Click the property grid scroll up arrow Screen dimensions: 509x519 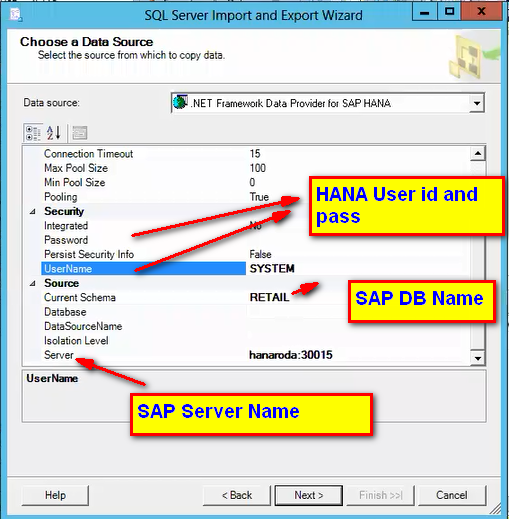point(478,153)
